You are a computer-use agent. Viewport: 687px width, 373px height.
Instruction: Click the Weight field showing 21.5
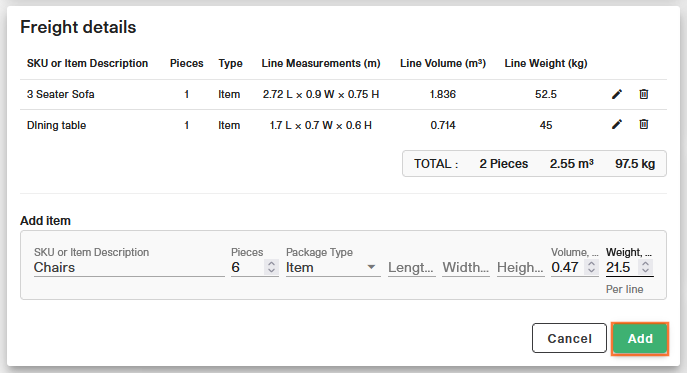[x=621, y=267]
